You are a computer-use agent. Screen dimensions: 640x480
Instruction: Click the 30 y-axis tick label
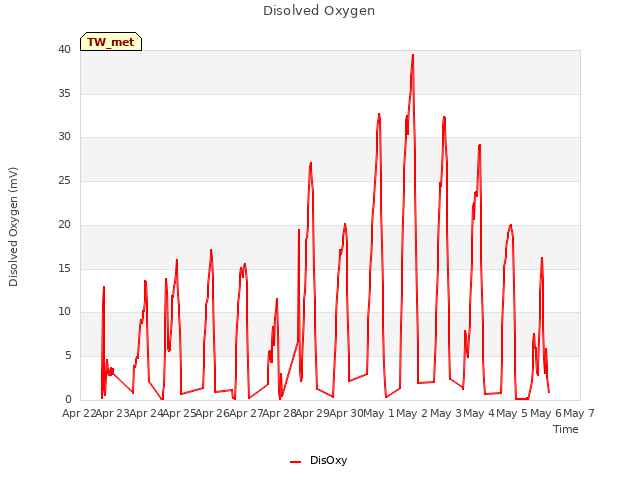tap(64, 137)
